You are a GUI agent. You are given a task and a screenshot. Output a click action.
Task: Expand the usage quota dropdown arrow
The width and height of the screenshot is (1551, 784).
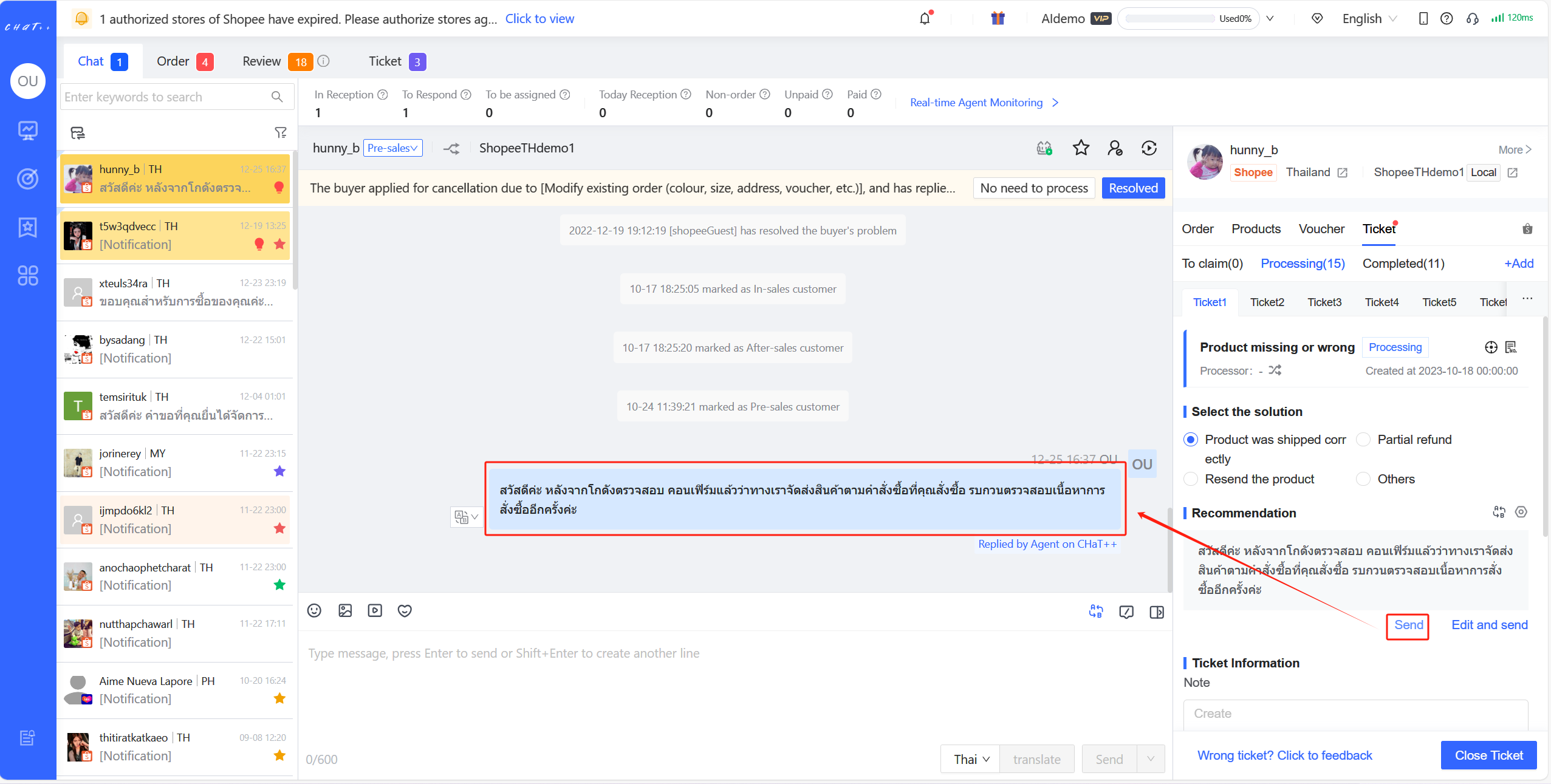pos(1270,19)
